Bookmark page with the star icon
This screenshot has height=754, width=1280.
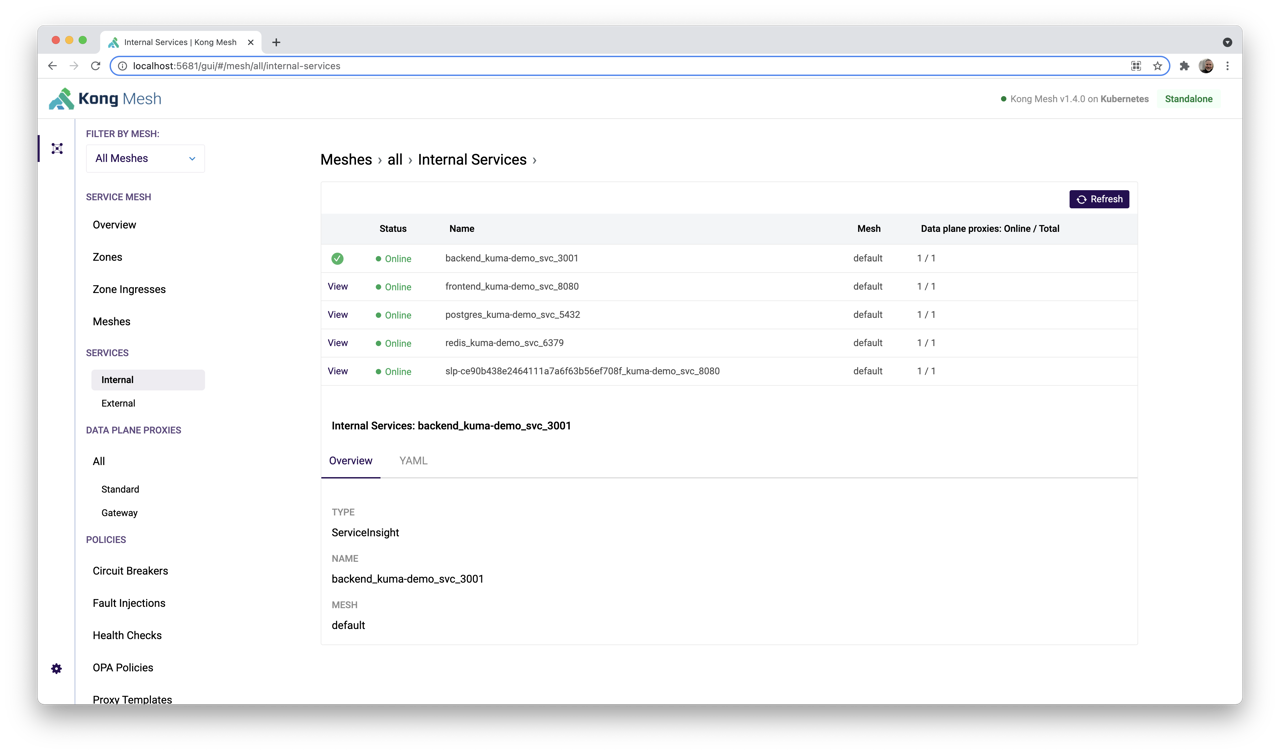[x=1157, y=66]
